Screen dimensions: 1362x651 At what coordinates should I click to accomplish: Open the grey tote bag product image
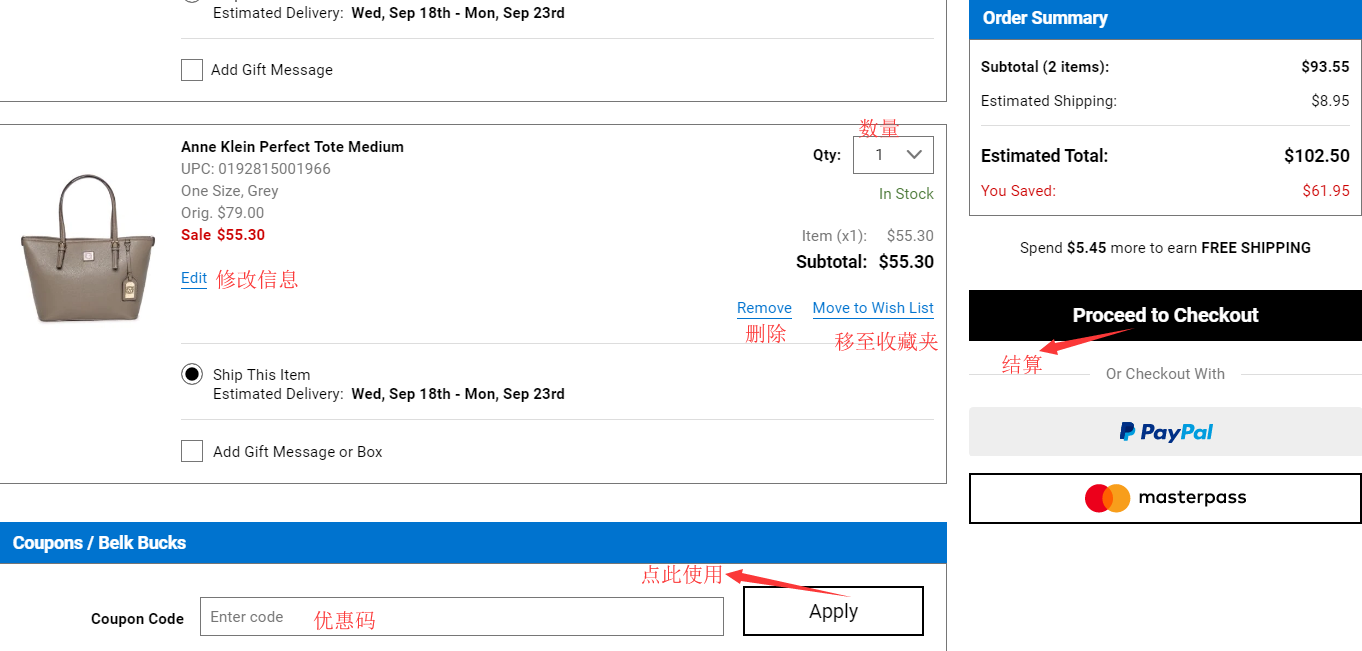pos(87,249)
